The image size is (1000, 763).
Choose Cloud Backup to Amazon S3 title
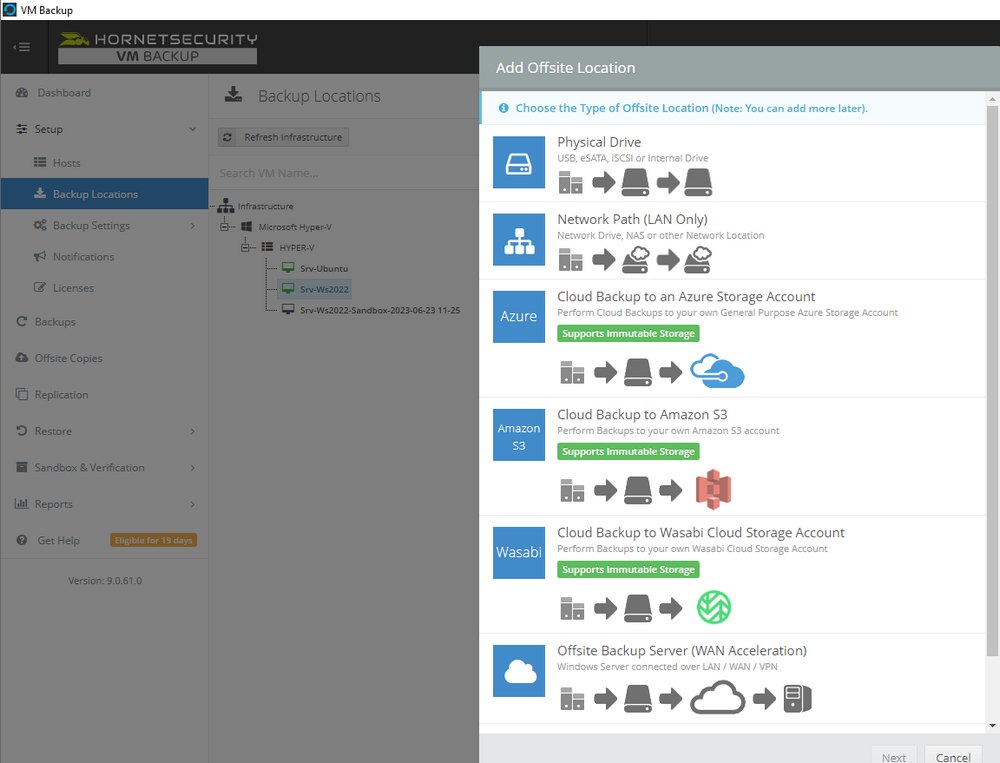click(642, 415)
